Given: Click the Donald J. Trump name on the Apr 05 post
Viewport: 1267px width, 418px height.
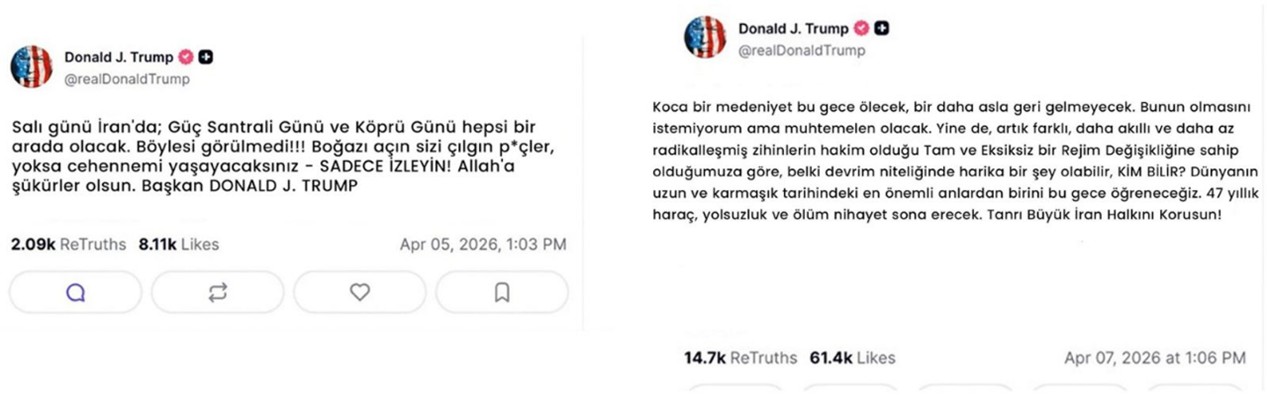Looking at the screenshot, I should pyautogui.click(x=118, y=57).
